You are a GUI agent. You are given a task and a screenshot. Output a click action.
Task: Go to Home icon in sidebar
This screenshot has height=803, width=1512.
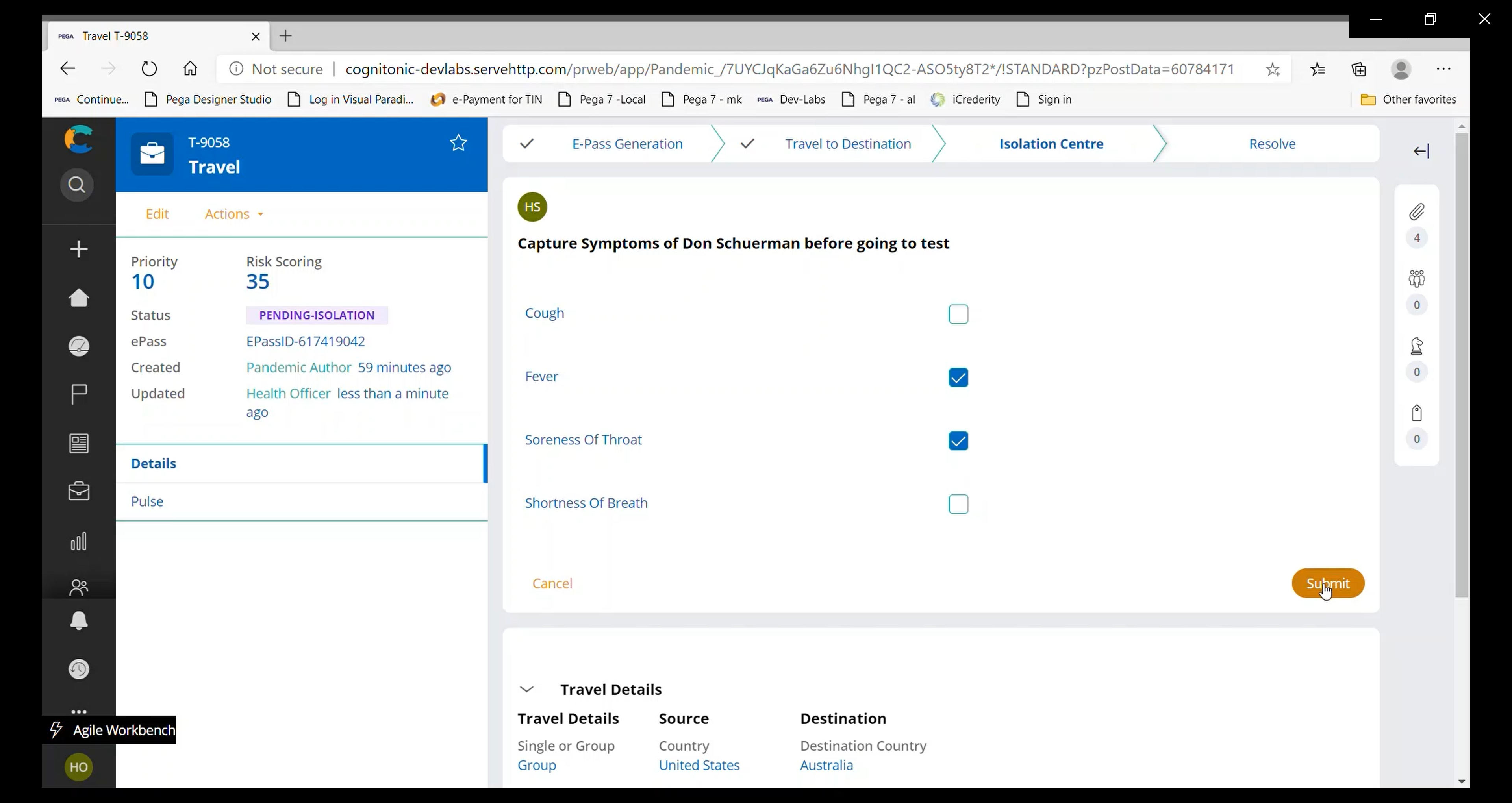(x=79, y=298)
